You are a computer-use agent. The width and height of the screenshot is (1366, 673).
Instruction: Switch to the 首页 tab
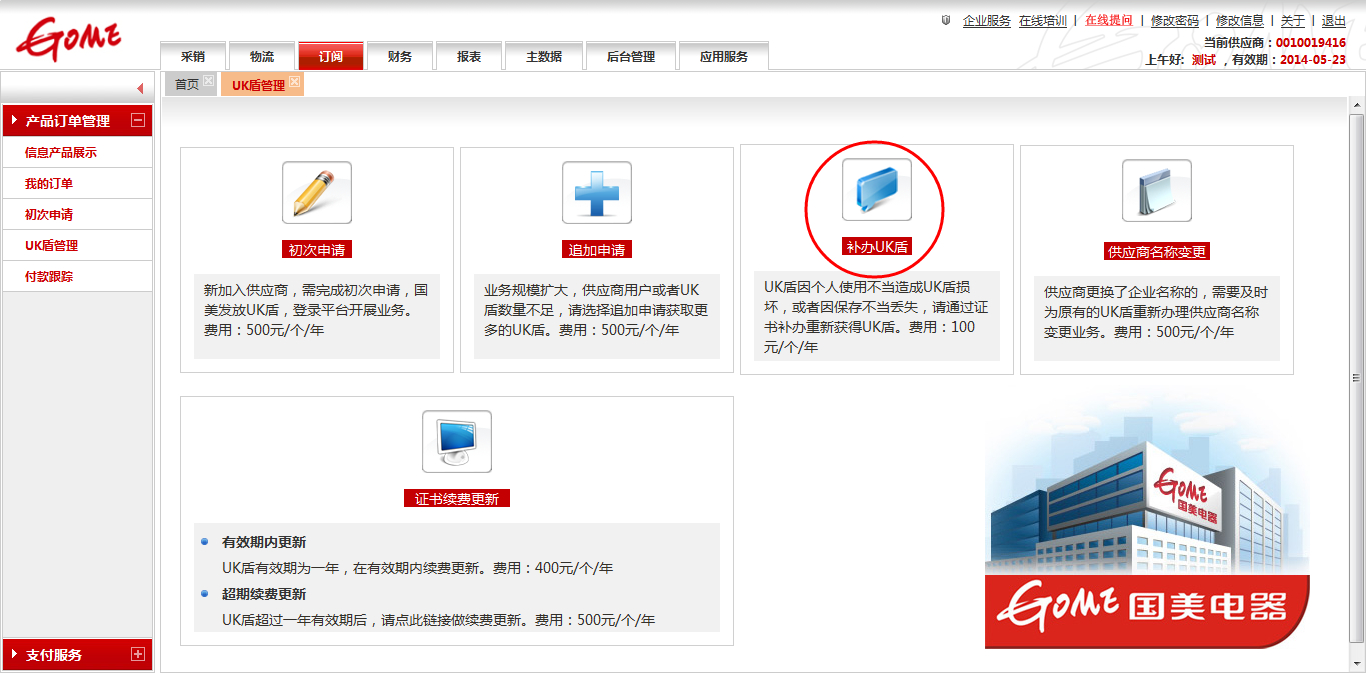186,85
